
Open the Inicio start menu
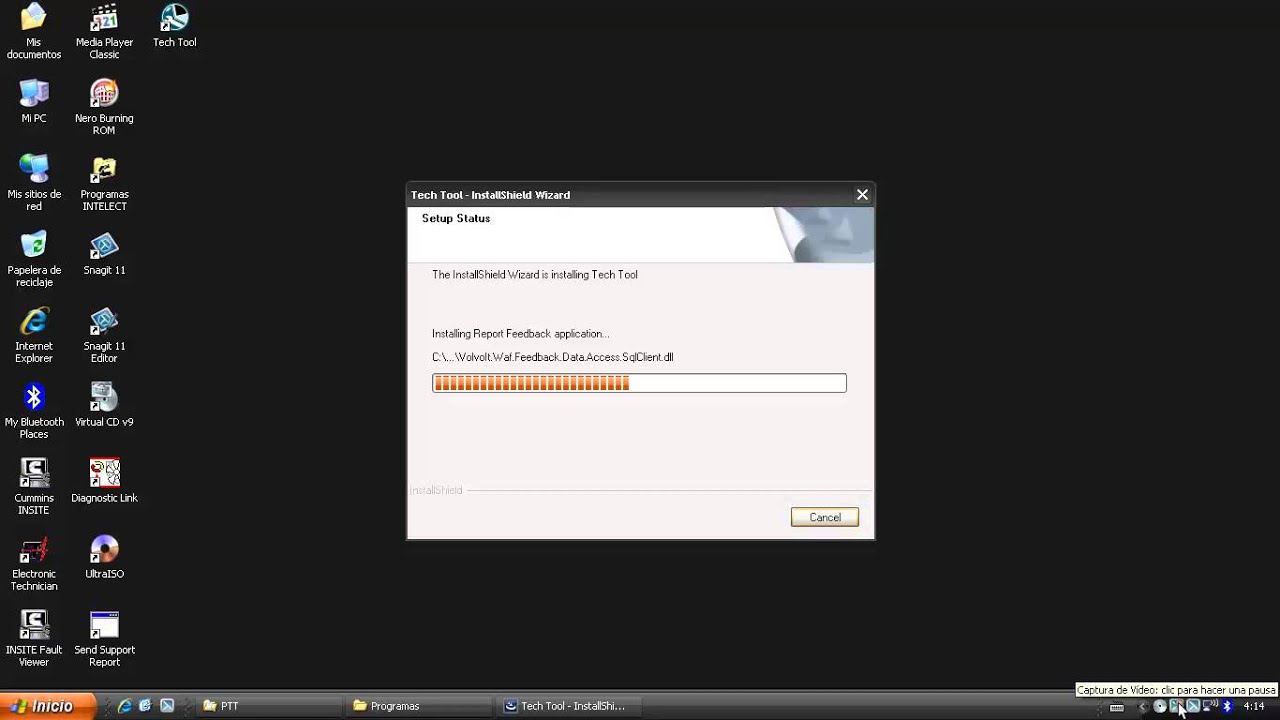pyautogui.click(x=47, y=706)
